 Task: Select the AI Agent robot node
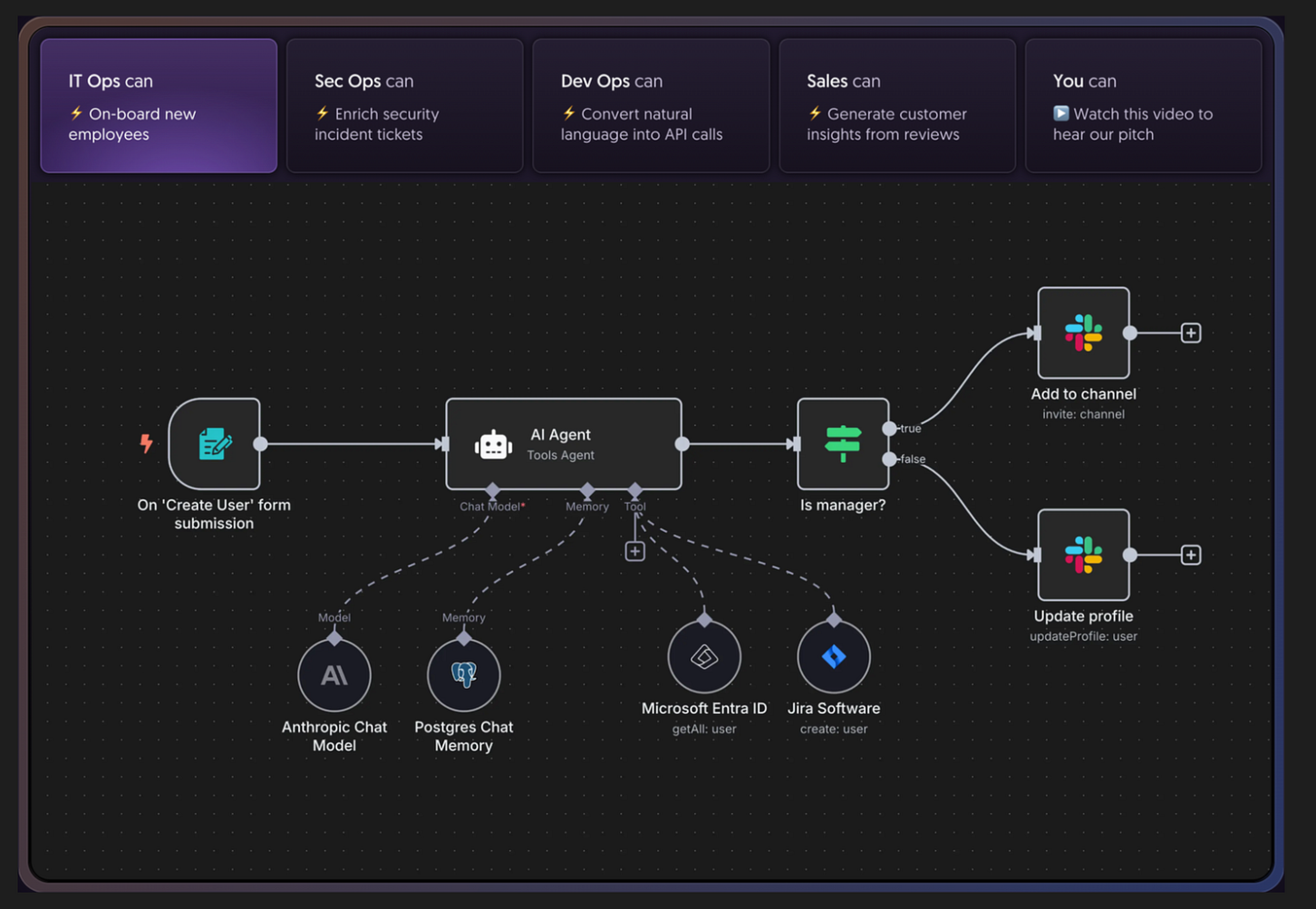[x=563, y=444]
